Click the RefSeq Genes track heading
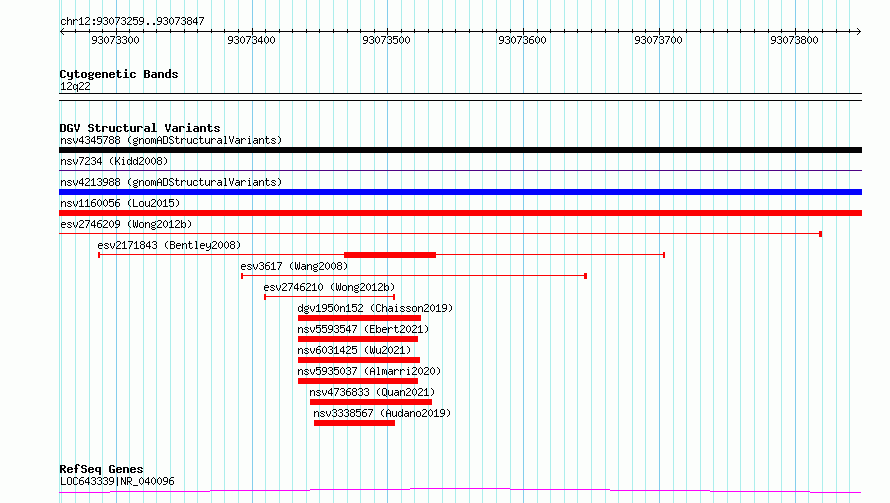 coord(101,470)
